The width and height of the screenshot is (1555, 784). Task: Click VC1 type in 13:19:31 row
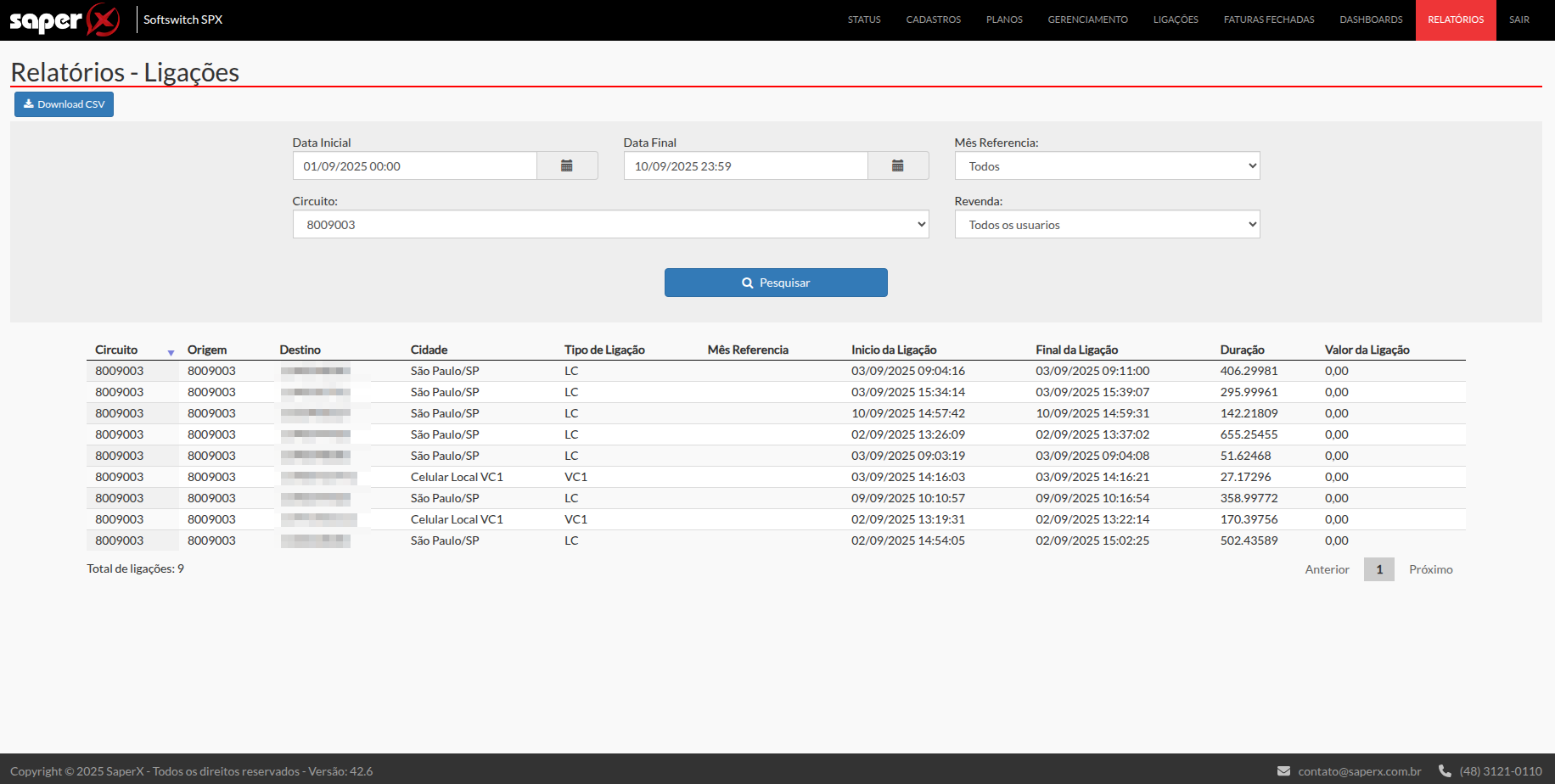tap(575, 519)
